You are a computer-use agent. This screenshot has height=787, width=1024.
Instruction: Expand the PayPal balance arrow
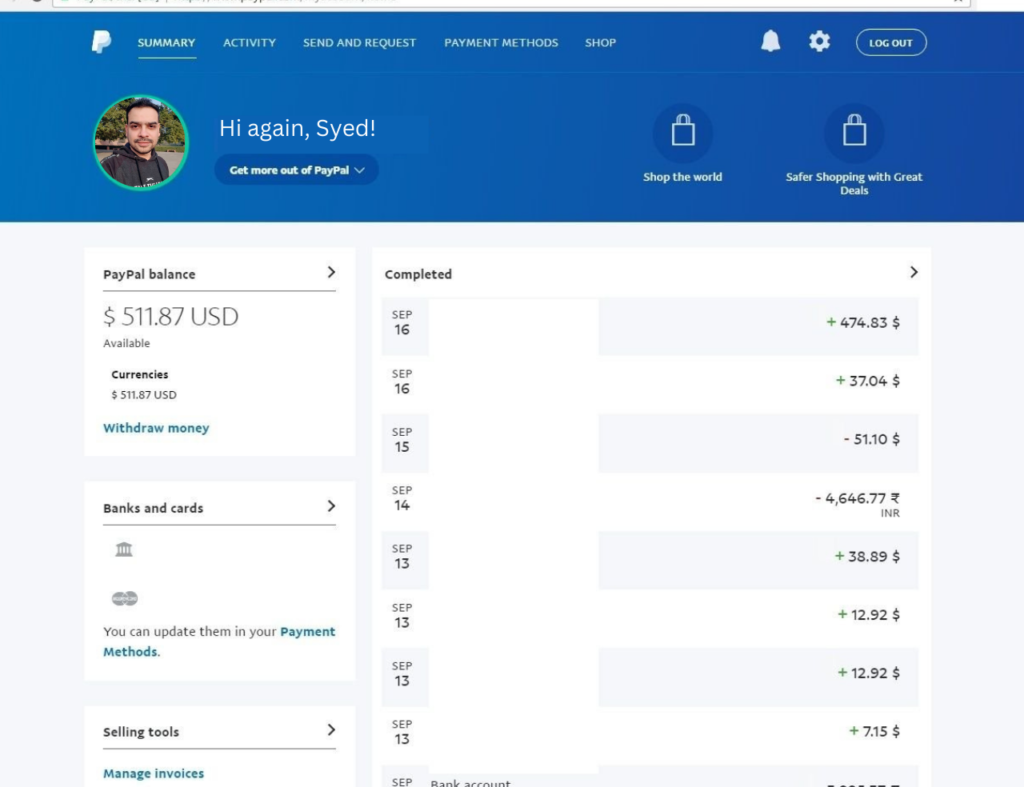(331, 272)
